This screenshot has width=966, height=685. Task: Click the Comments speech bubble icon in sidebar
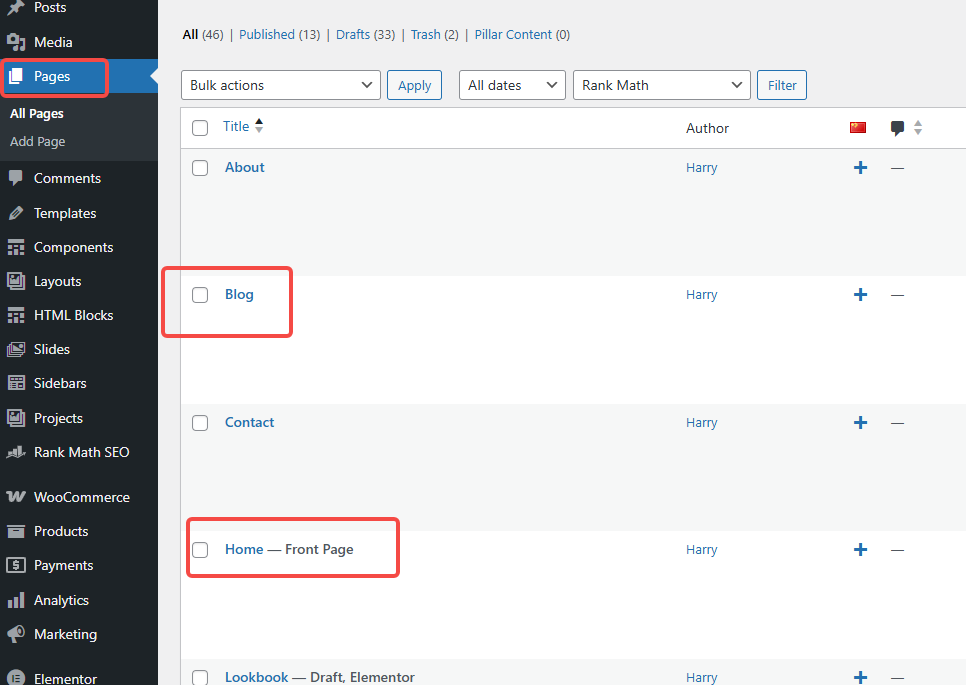[x=16, y=178]
